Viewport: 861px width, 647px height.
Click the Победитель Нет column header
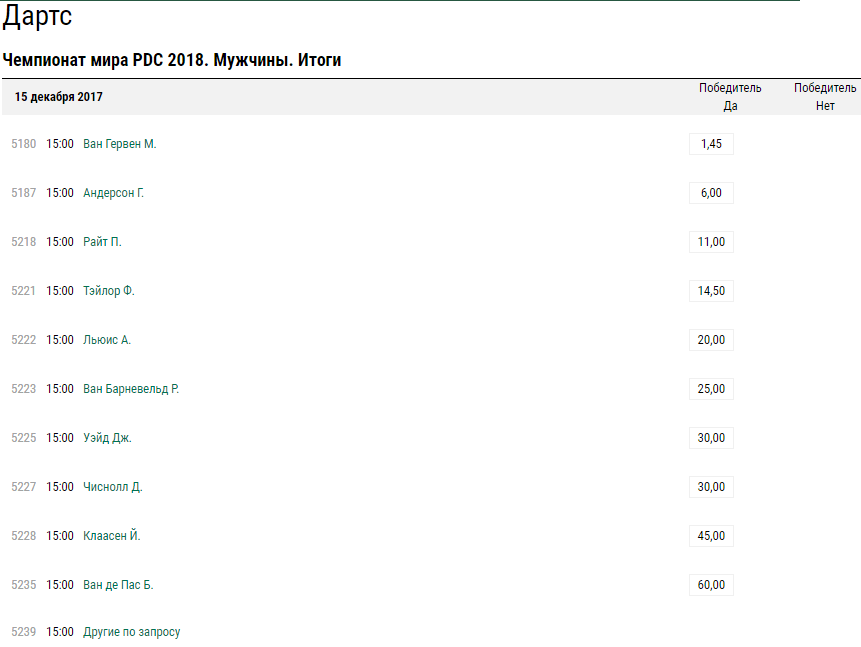pos(825,97)
